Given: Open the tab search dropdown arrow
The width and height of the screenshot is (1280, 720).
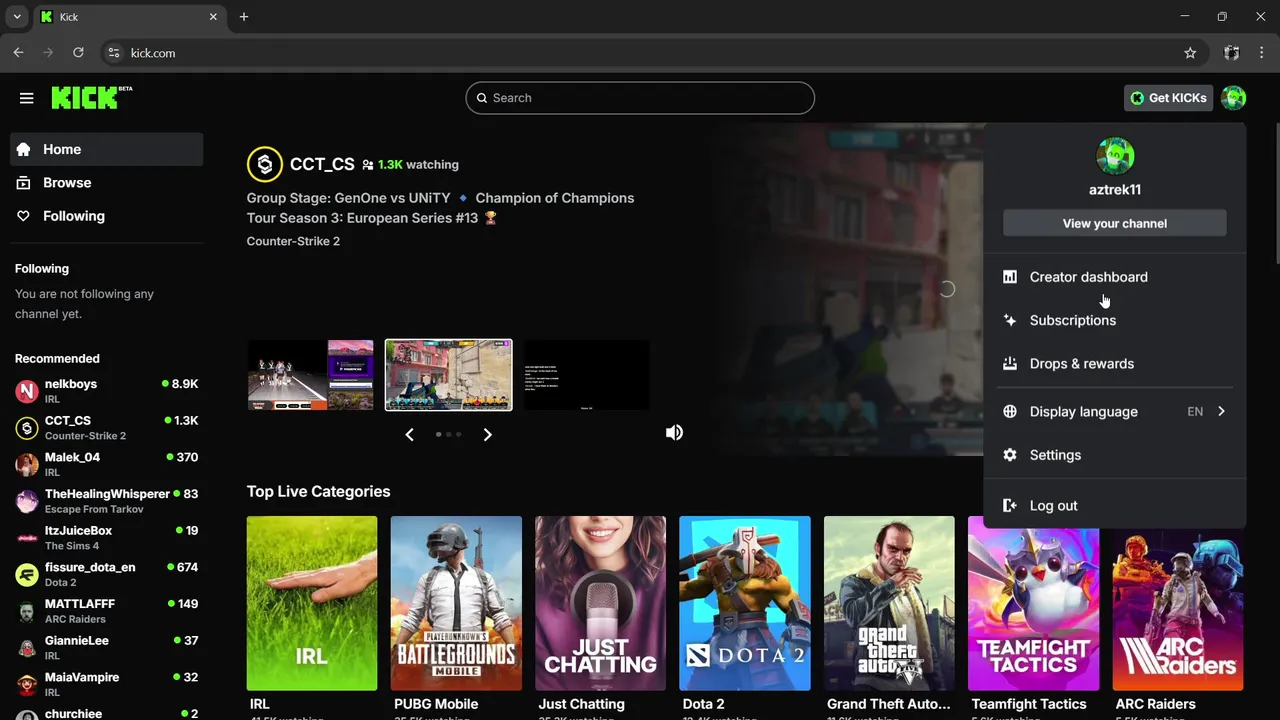Looking at the screenshot, I should [17, 17].
